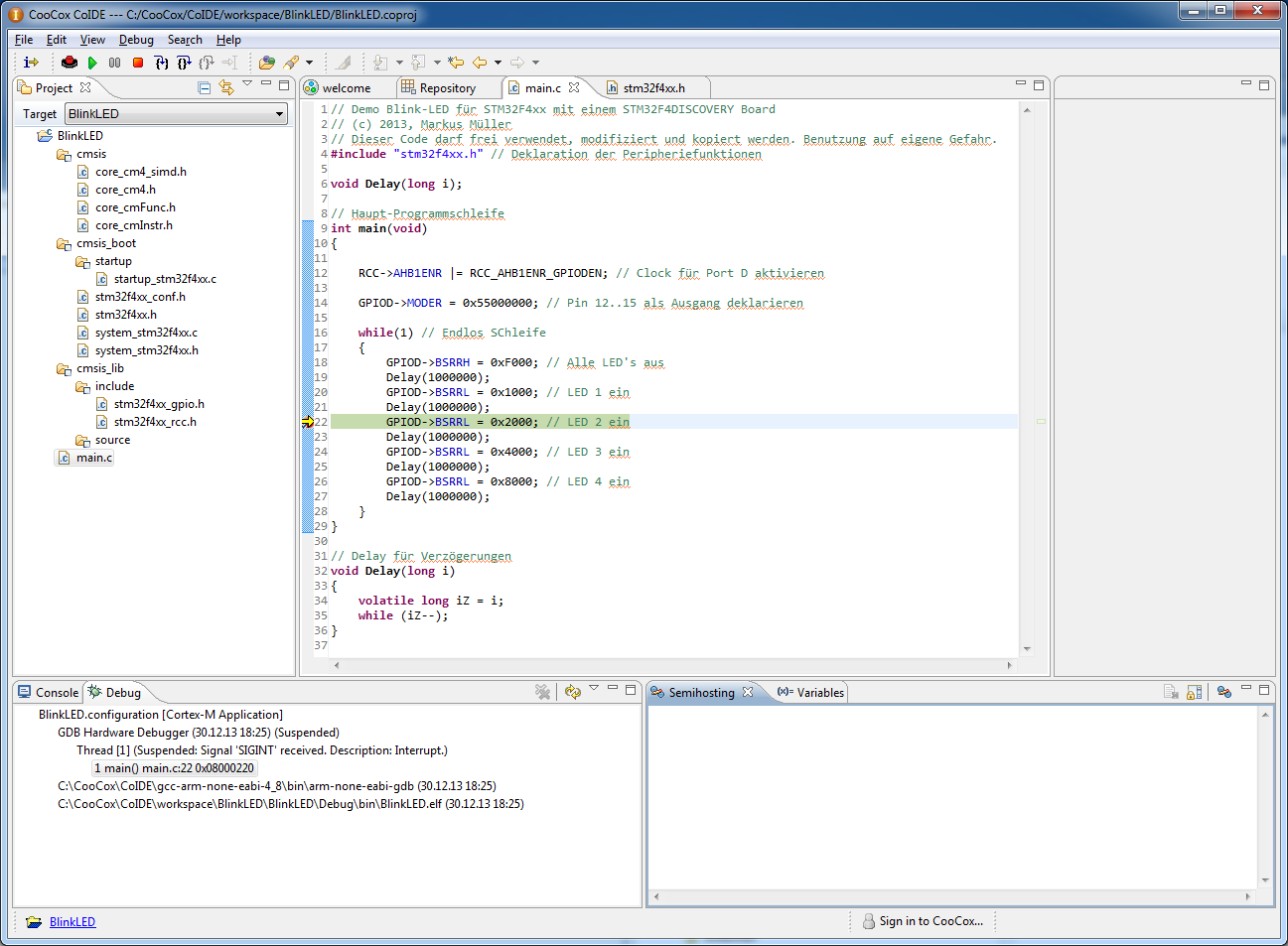Select stm32f4xx_gpio.h in tree

pyautogui.click(x=159, y=404)
